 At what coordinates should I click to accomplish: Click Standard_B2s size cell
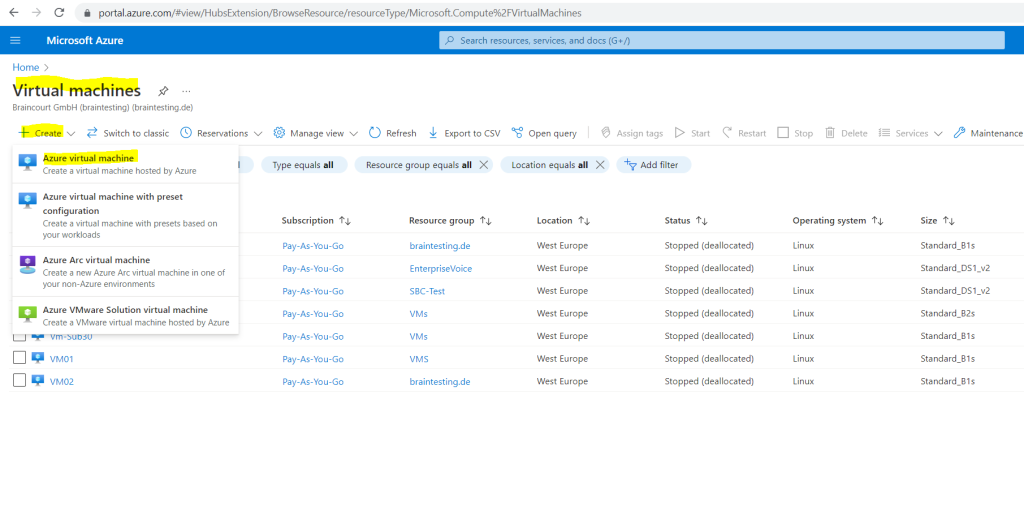click(947, 314)
